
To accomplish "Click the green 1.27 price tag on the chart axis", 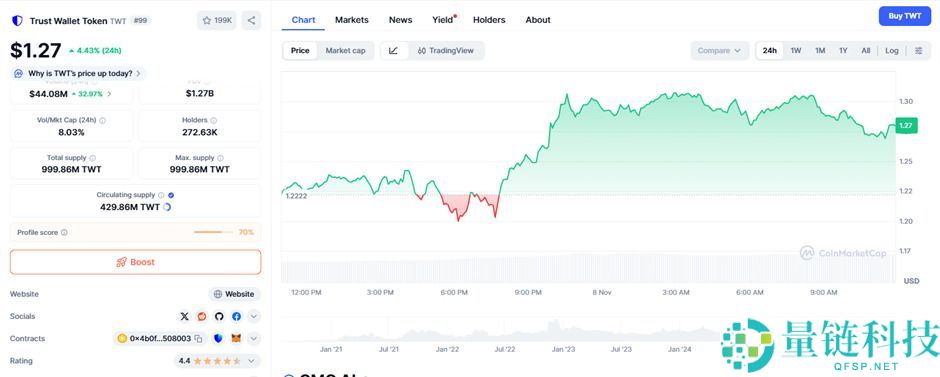I will pos(905,126).
